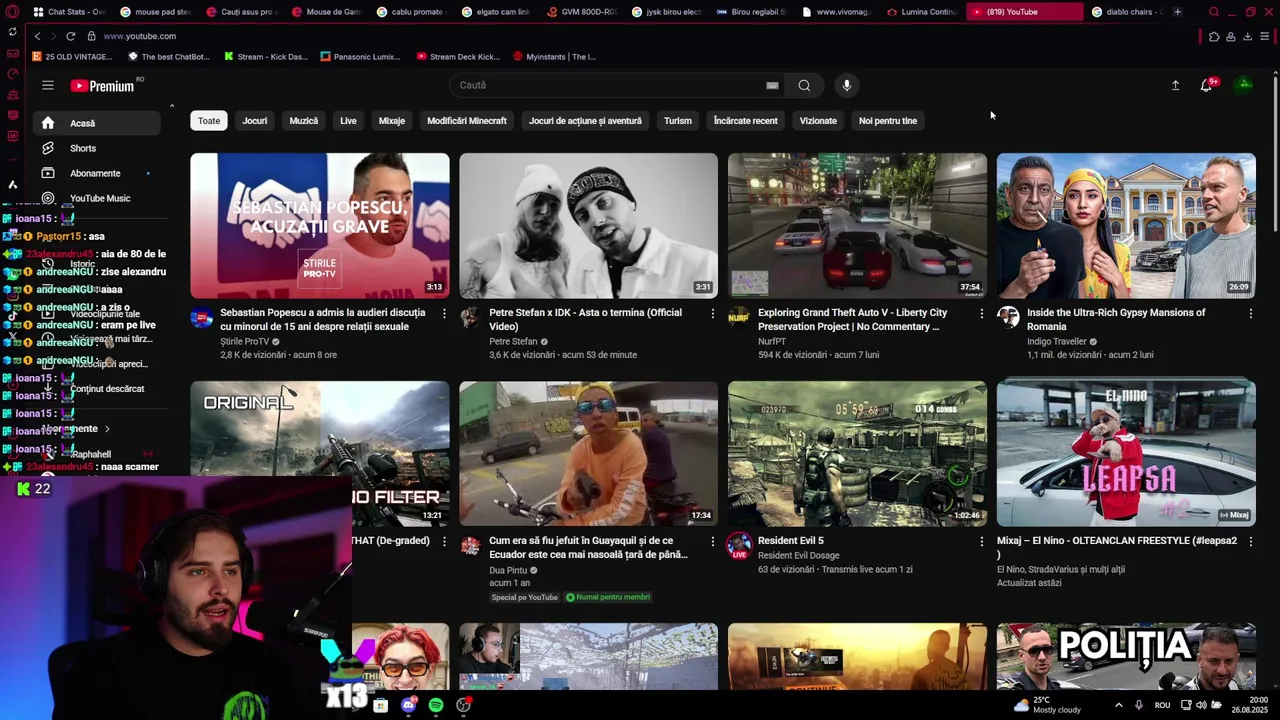Open browser downloads icon

click(1247, 36)
